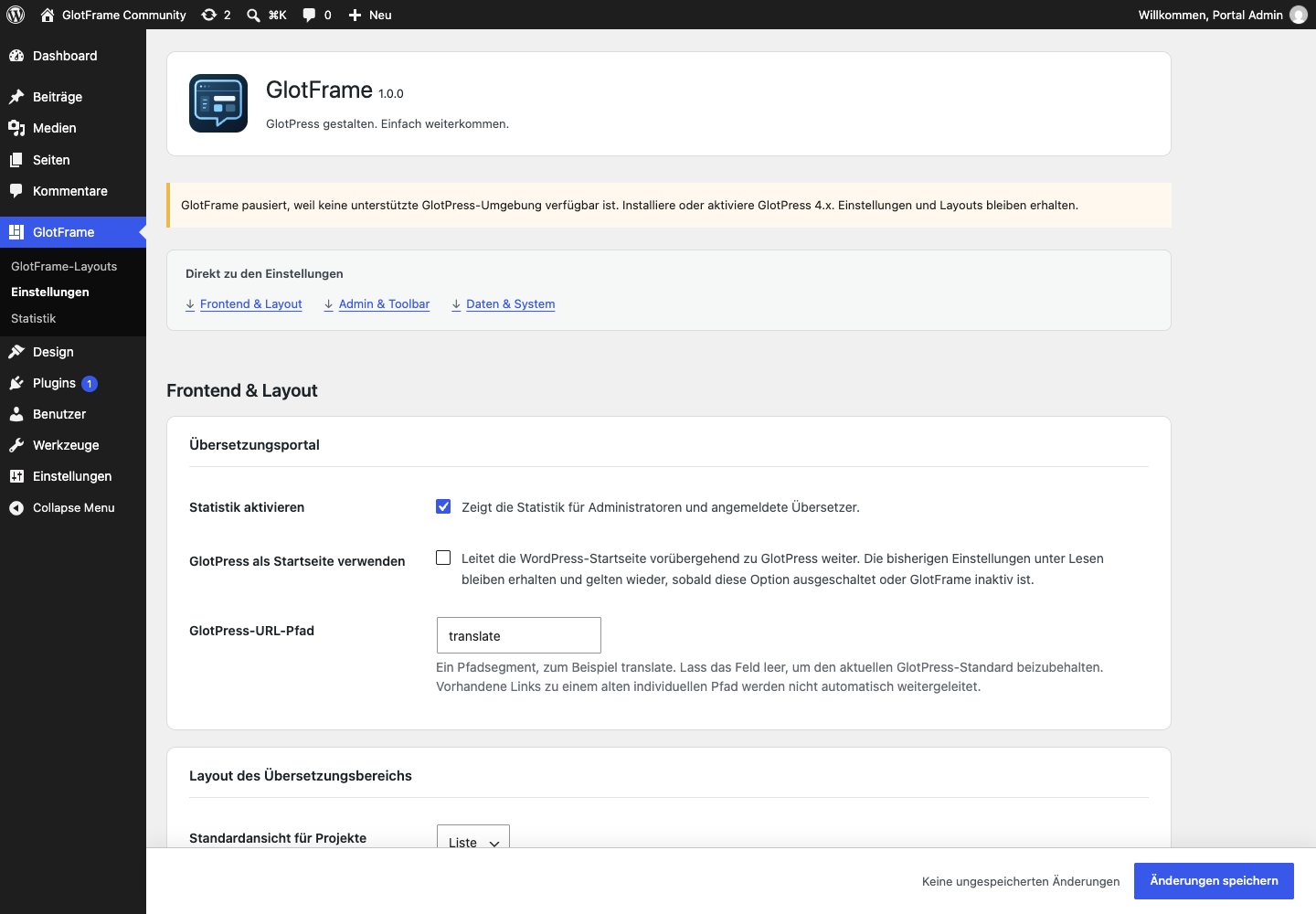The height and width of the screenshot is (914, 1316).
Task: Click into the GlotPress-URL-Pfad text field
Action: click(519, 635)
